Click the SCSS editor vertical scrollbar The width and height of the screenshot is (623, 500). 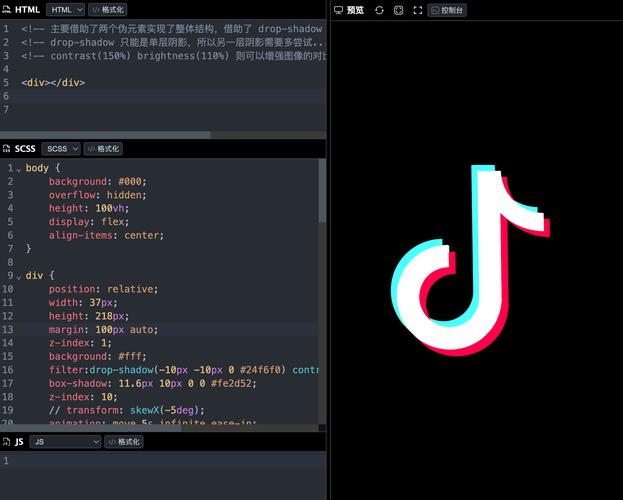322,190
